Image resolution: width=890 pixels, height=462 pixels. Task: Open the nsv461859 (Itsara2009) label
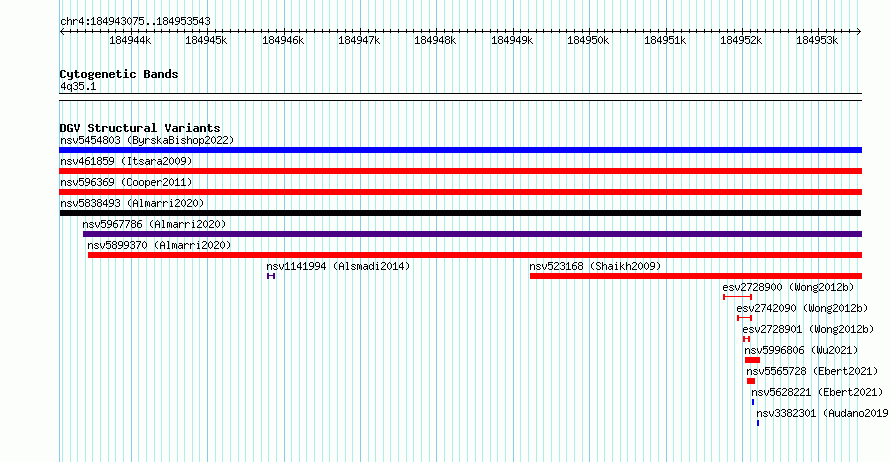click(x=126, y=161)
